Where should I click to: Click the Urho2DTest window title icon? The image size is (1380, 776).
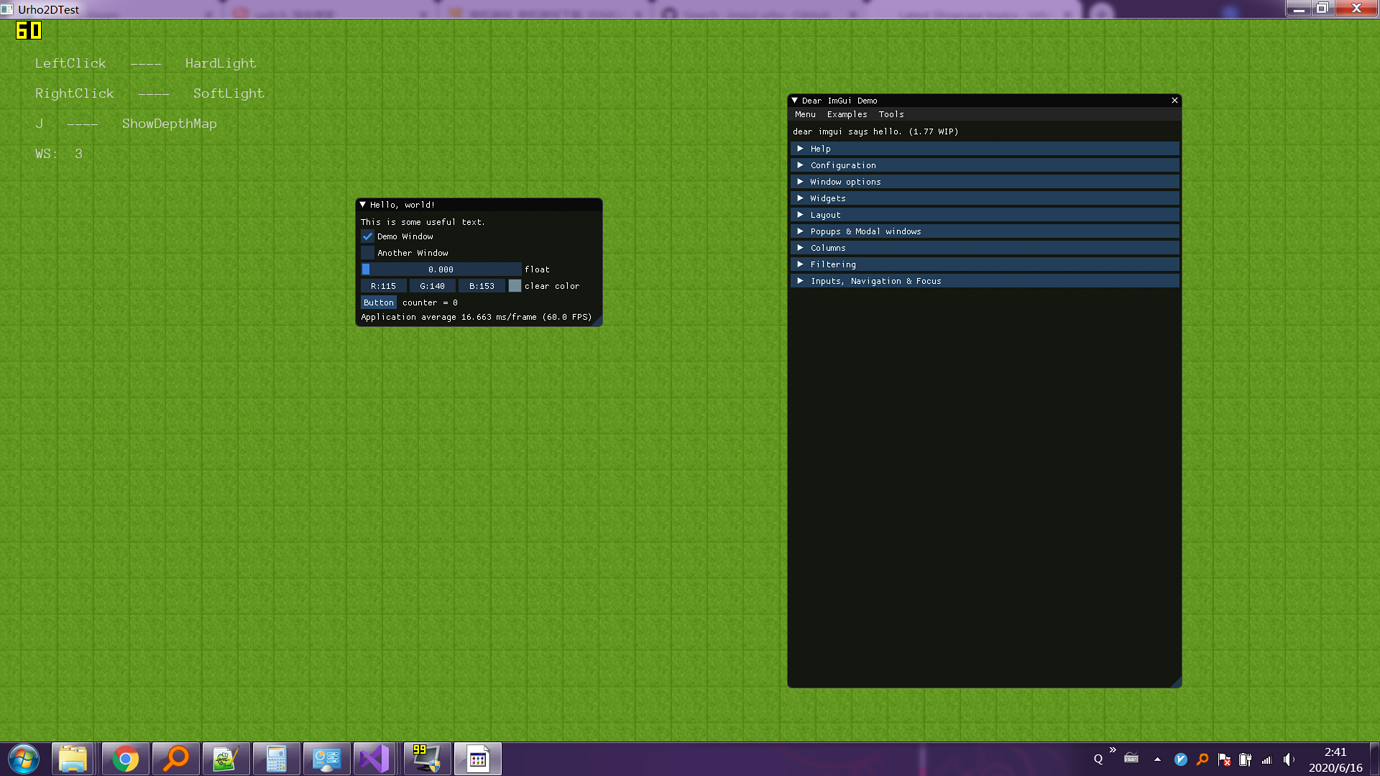[x=7, y=9]
